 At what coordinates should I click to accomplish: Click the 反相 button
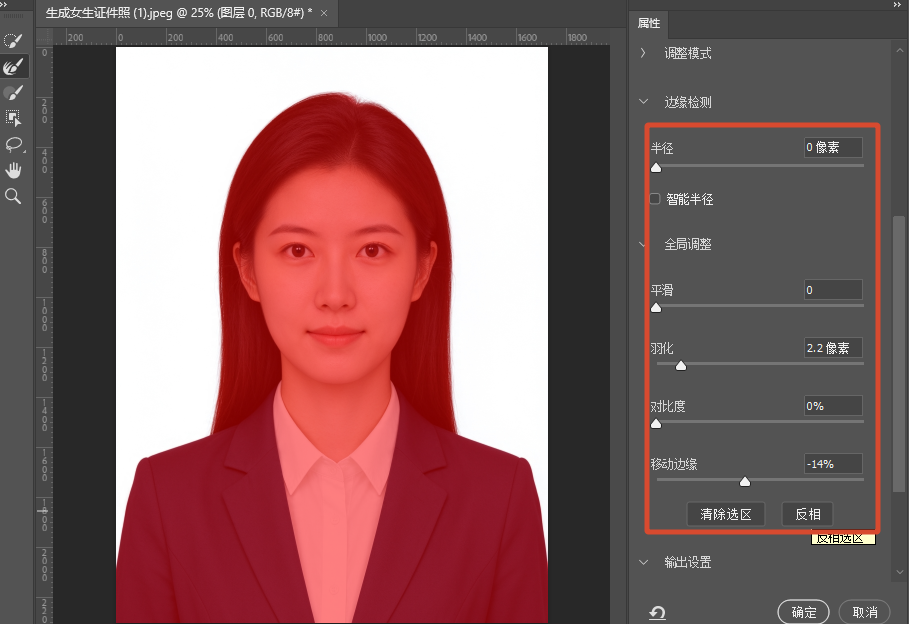point(808,514)
